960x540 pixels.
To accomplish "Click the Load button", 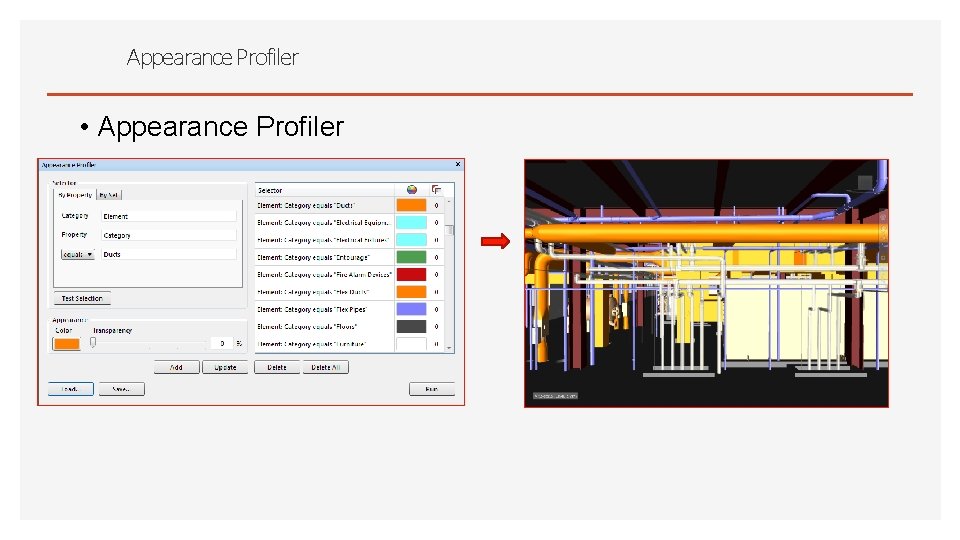I will point(70,389).
